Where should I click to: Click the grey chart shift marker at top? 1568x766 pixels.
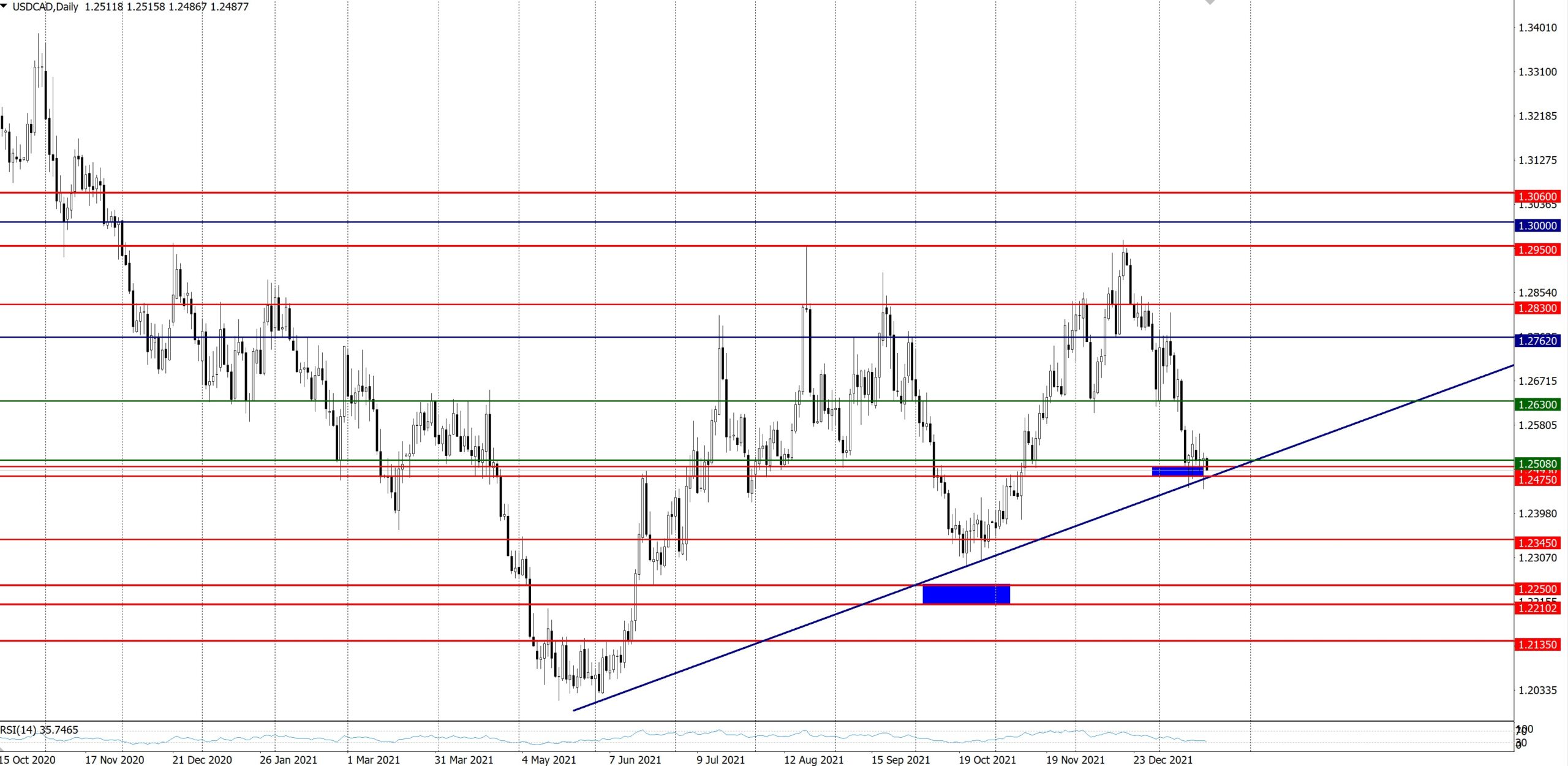(x=1210, y=2)
